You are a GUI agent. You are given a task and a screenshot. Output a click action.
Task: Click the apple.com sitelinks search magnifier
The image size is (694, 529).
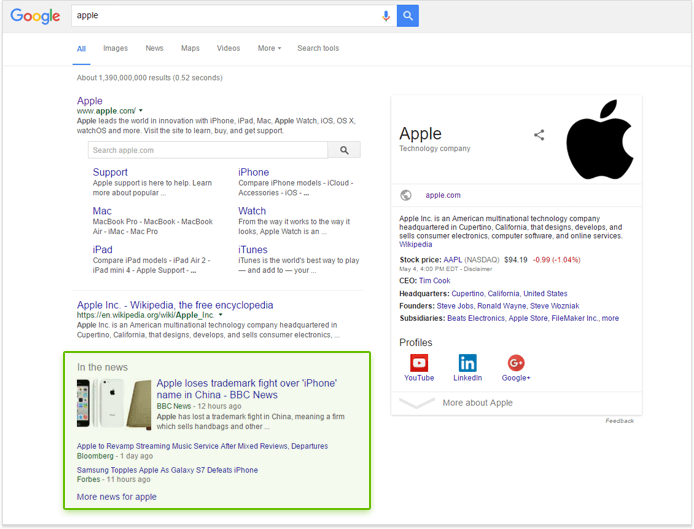click(344, 150)
